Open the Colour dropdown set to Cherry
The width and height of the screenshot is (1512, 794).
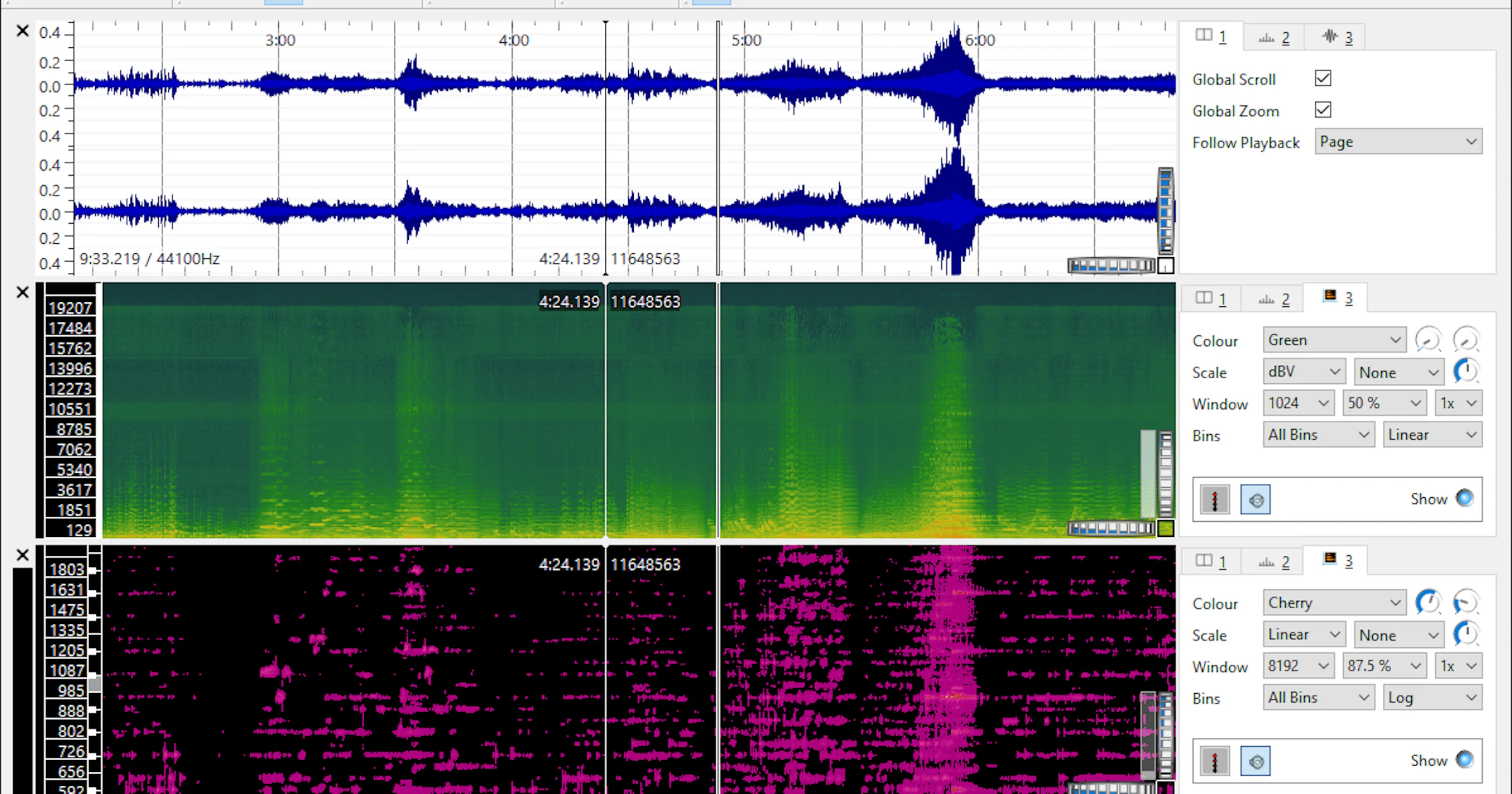pos(1334,603)
